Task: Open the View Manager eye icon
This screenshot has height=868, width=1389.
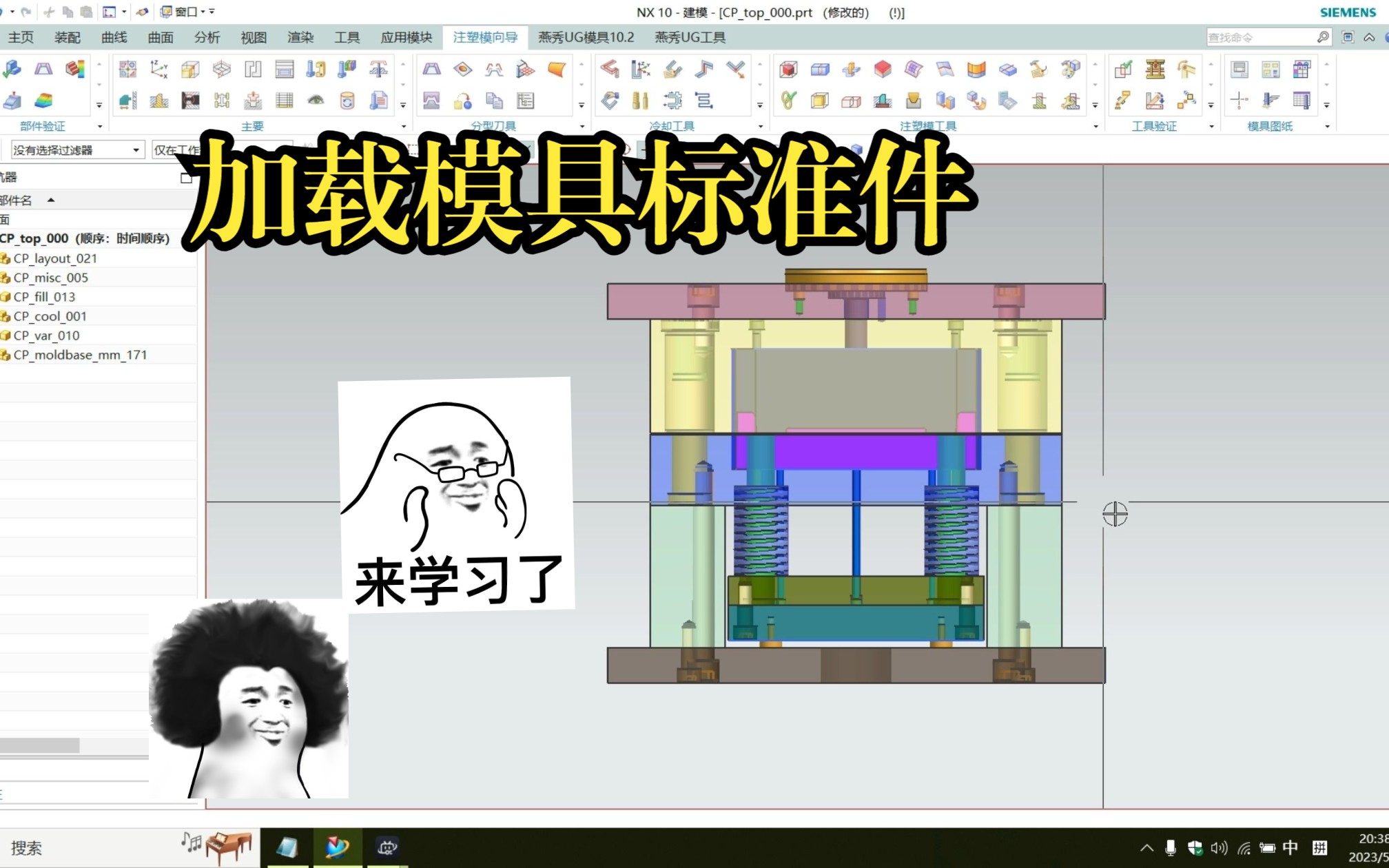Action: tap(316, 101)
